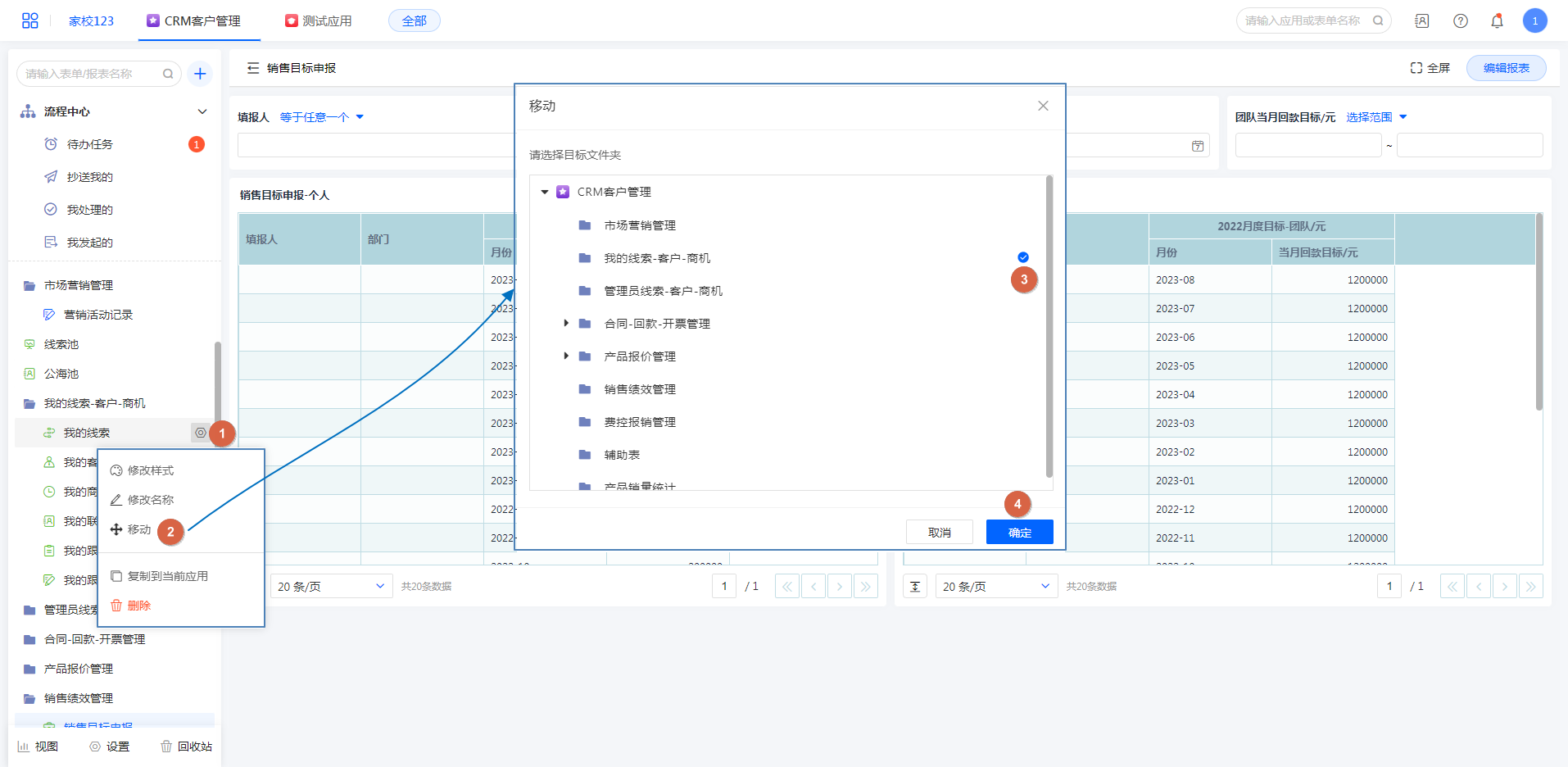Click the 全屏 fullscreen icon
The image size is (1568, 767).
[1416, 68]
